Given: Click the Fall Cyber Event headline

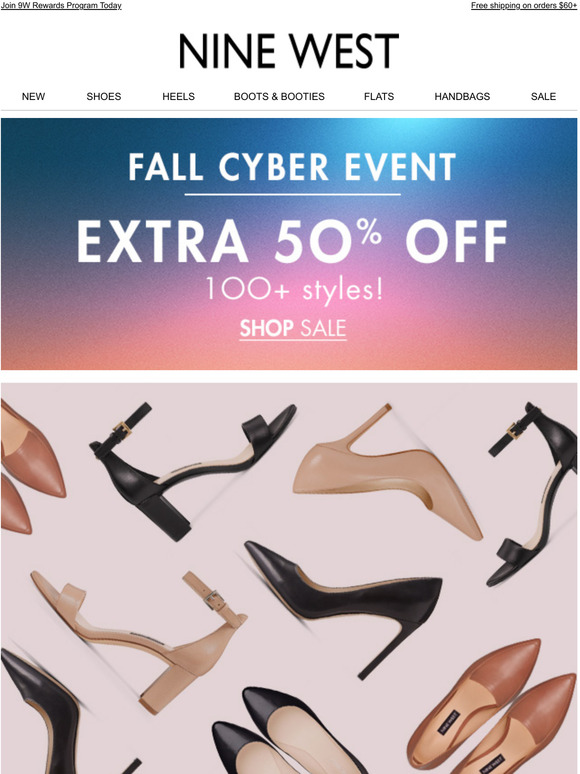Looking at the screenshot, I should click(x=292, y=167).
